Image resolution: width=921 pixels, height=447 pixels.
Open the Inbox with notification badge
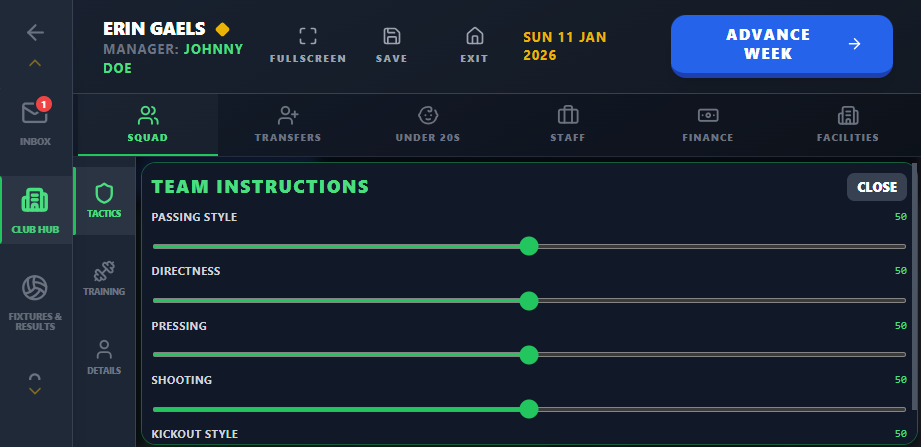pos(35,121)
